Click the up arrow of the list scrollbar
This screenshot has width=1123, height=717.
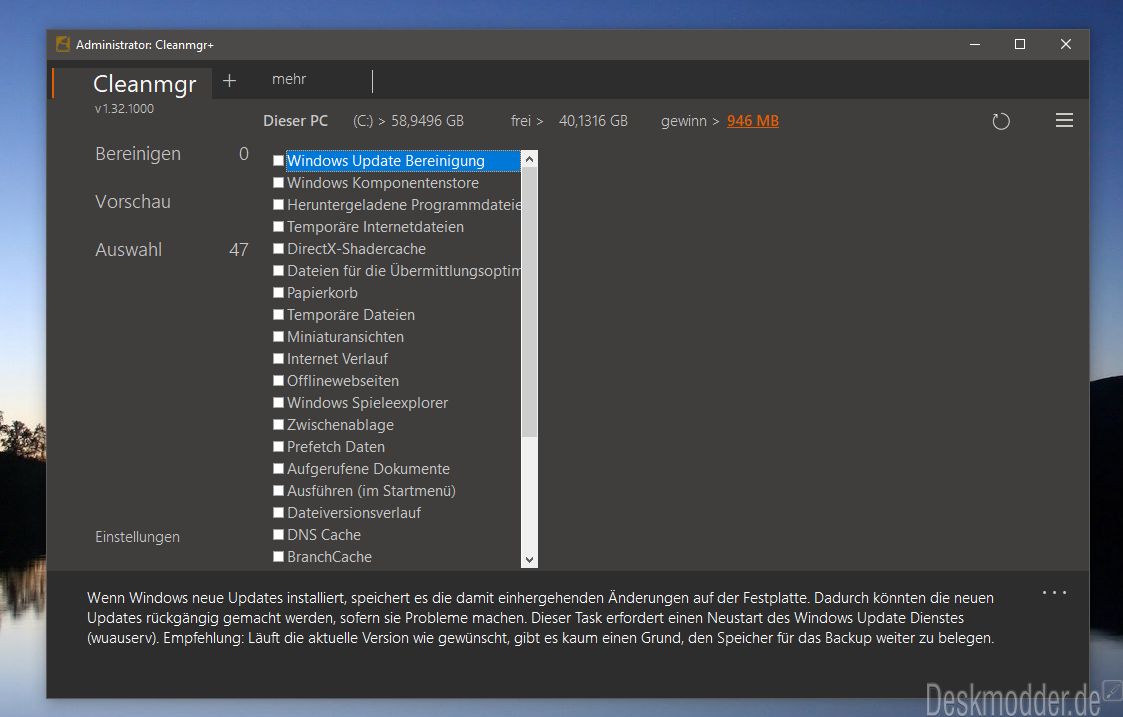click(529, 159)
